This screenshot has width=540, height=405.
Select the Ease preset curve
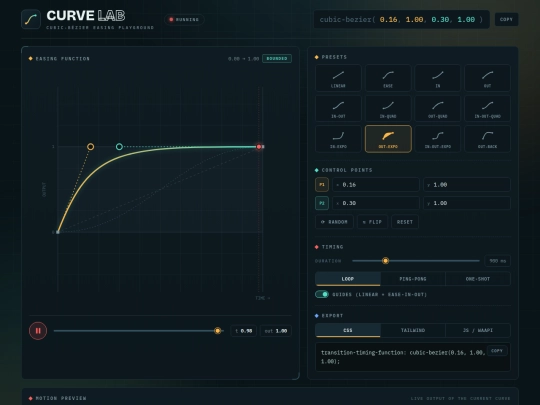(388, 78)
